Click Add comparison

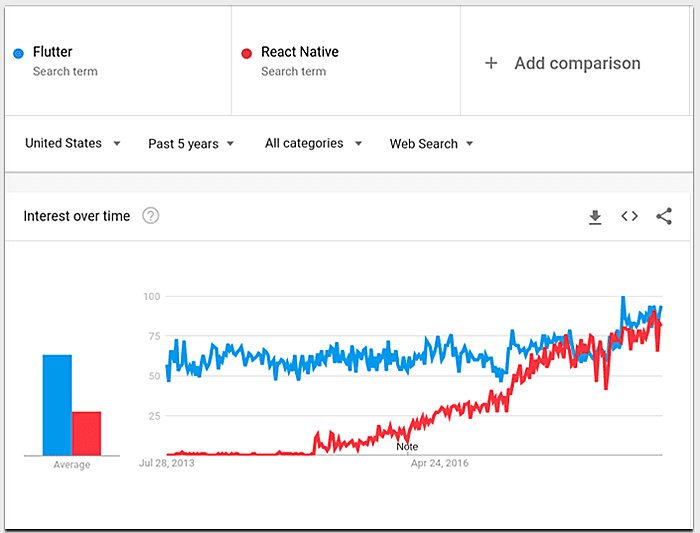click(x=577, y=63)
